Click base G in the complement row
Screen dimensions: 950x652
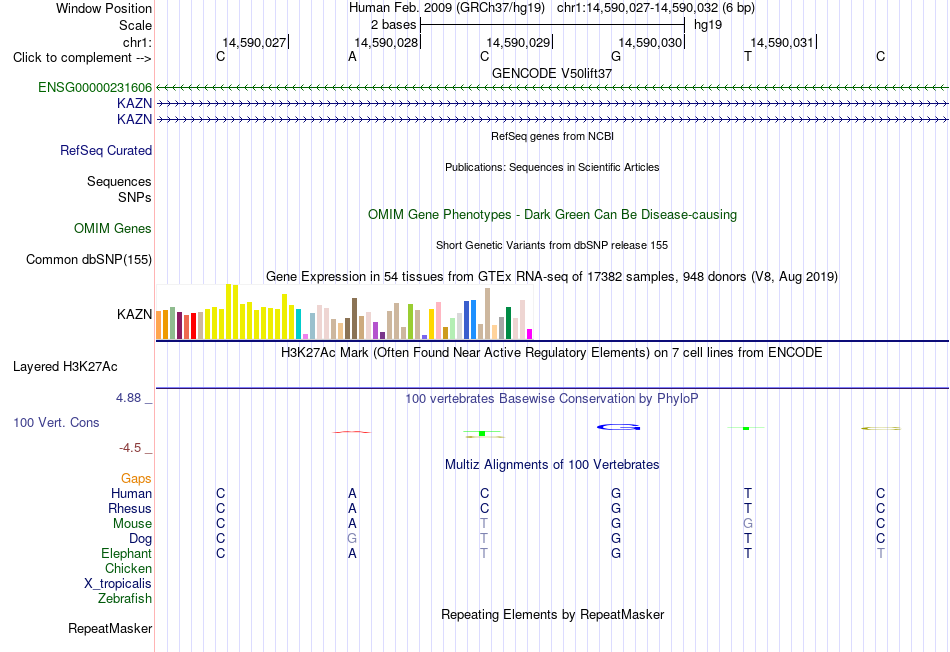tap(616, 56)
